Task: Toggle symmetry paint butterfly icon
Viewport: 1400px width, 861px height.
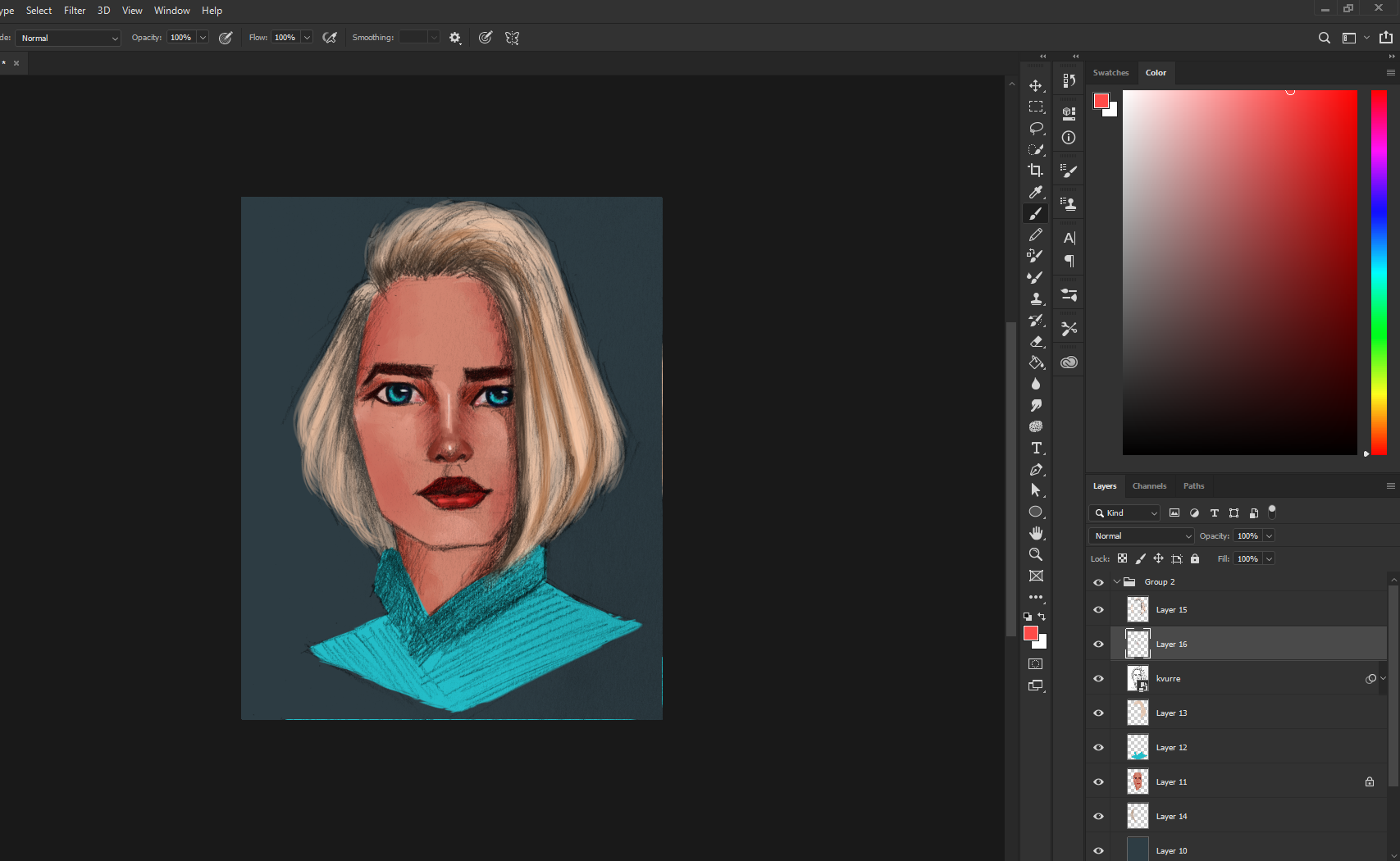Action: pyautogui.click(x=513, y=38)
